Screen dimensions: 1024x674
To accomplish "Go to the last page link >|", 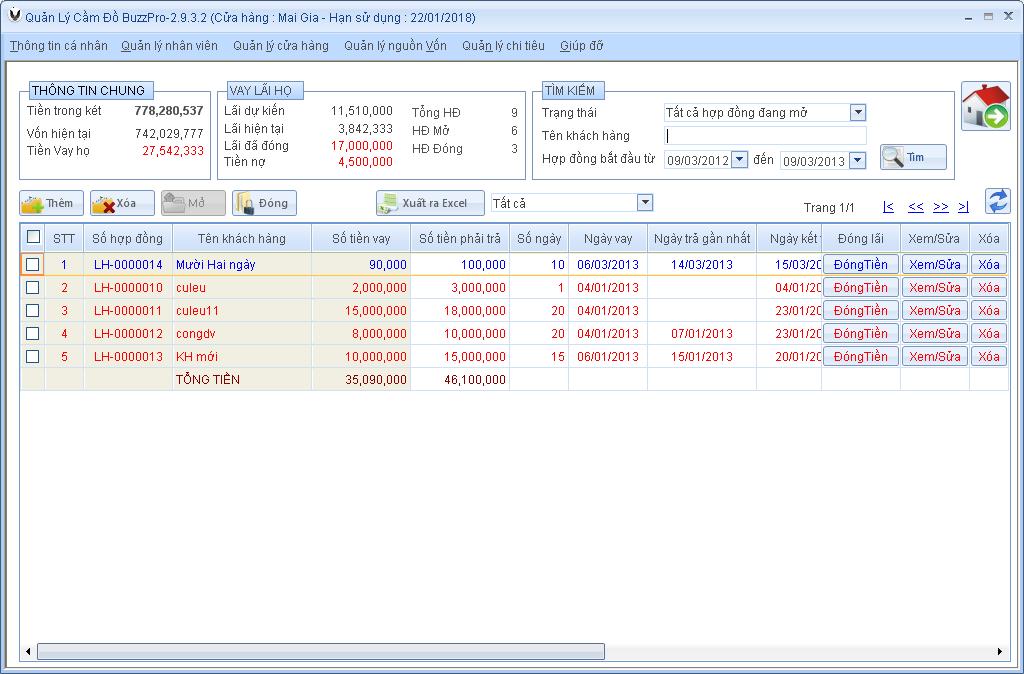I will [963, 207].
